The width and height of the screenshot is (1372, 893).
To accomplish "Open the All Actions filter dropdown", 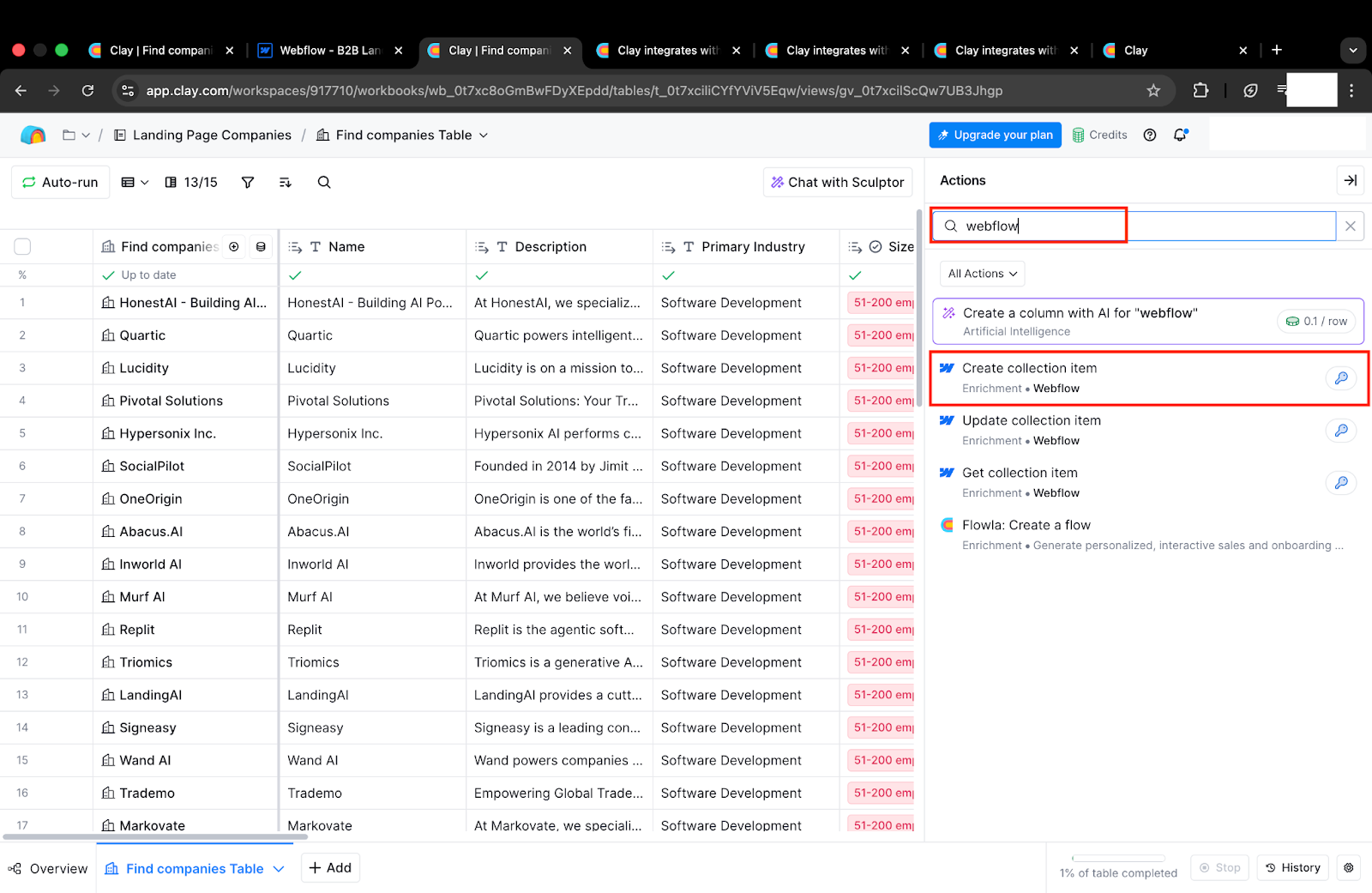I will 982,274.
